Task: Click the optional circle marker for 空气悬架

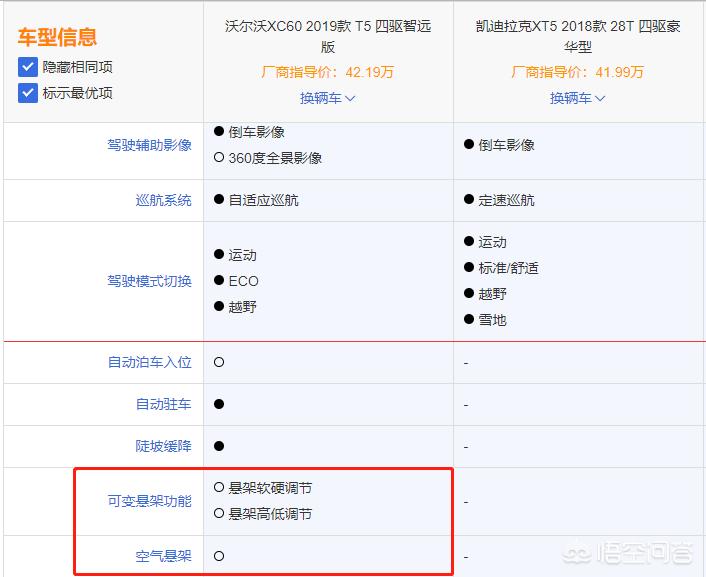Action: tap(219, 556)
